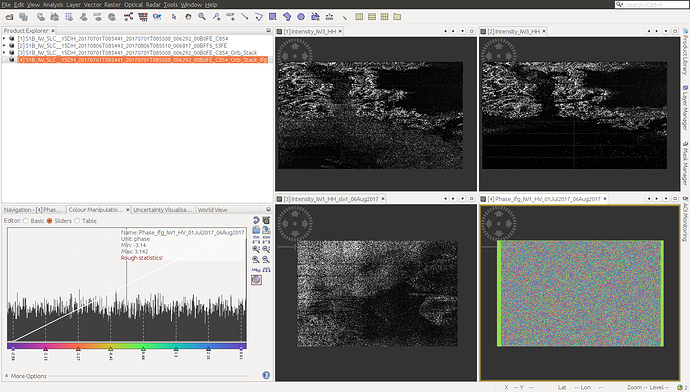690x392 pixels.
Task: Open the File menu
Action: (6, 4)
